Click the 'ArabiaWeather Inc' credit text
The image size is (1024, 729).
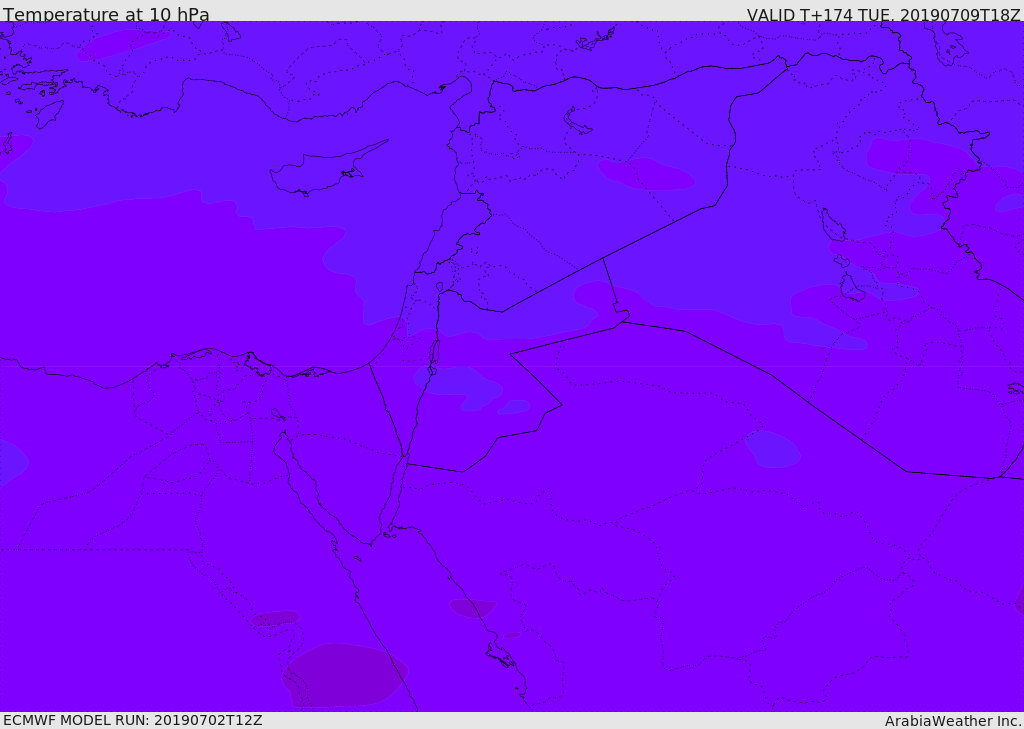point(952,721)
